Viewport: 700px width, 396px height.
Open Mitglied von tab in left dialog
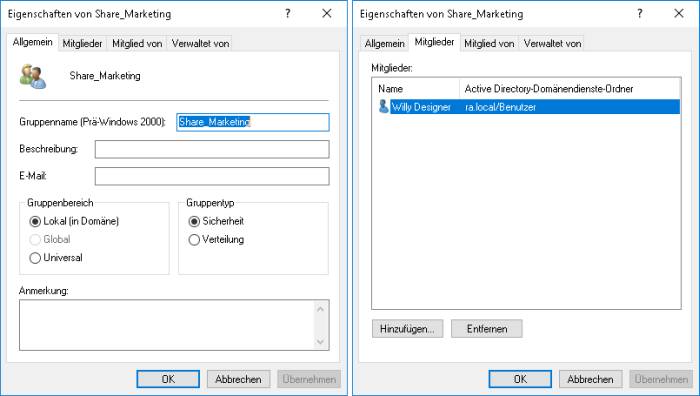point(137,43)
